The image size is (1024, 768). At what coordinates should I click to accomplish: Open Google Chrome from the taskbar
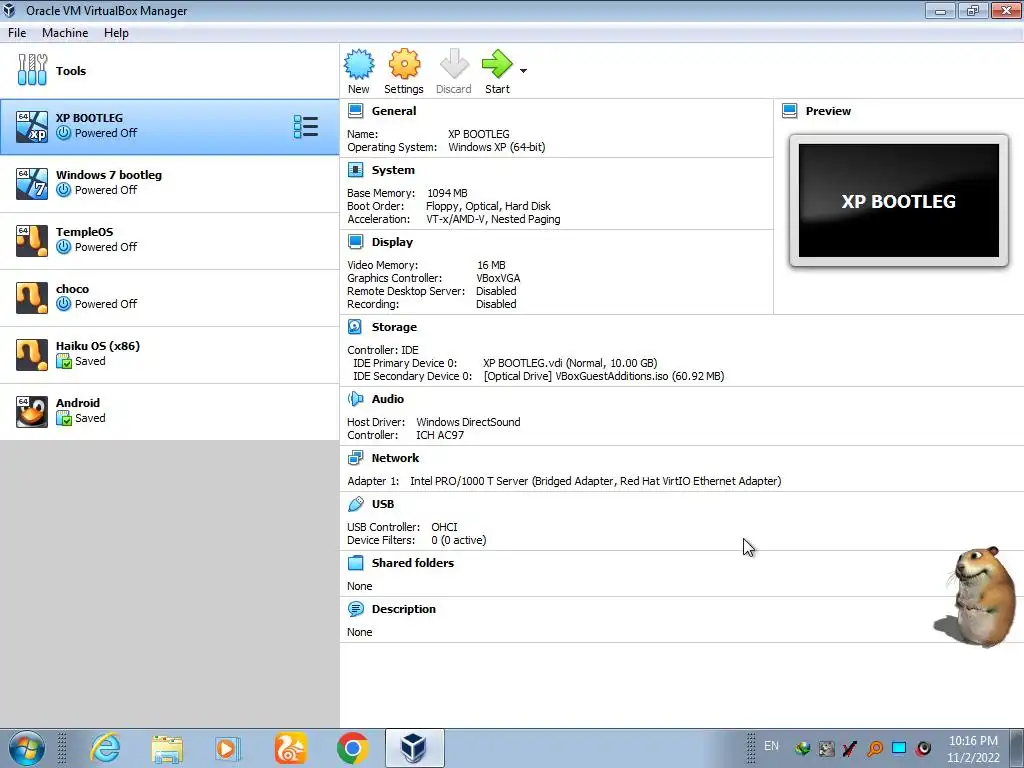[353, 748]
